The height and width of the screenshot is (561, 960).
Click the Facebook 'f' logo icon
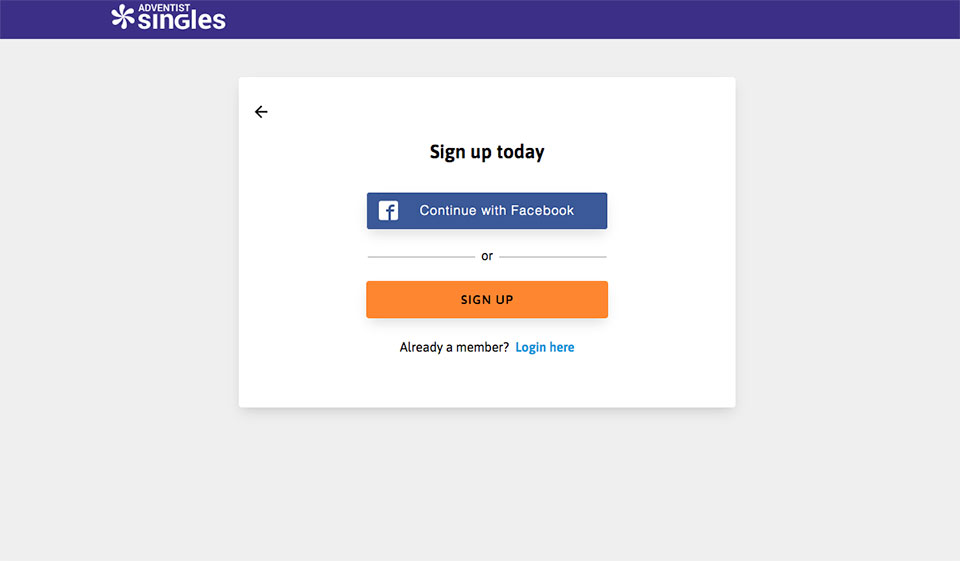pyautogui.click(x=388, y=211)
